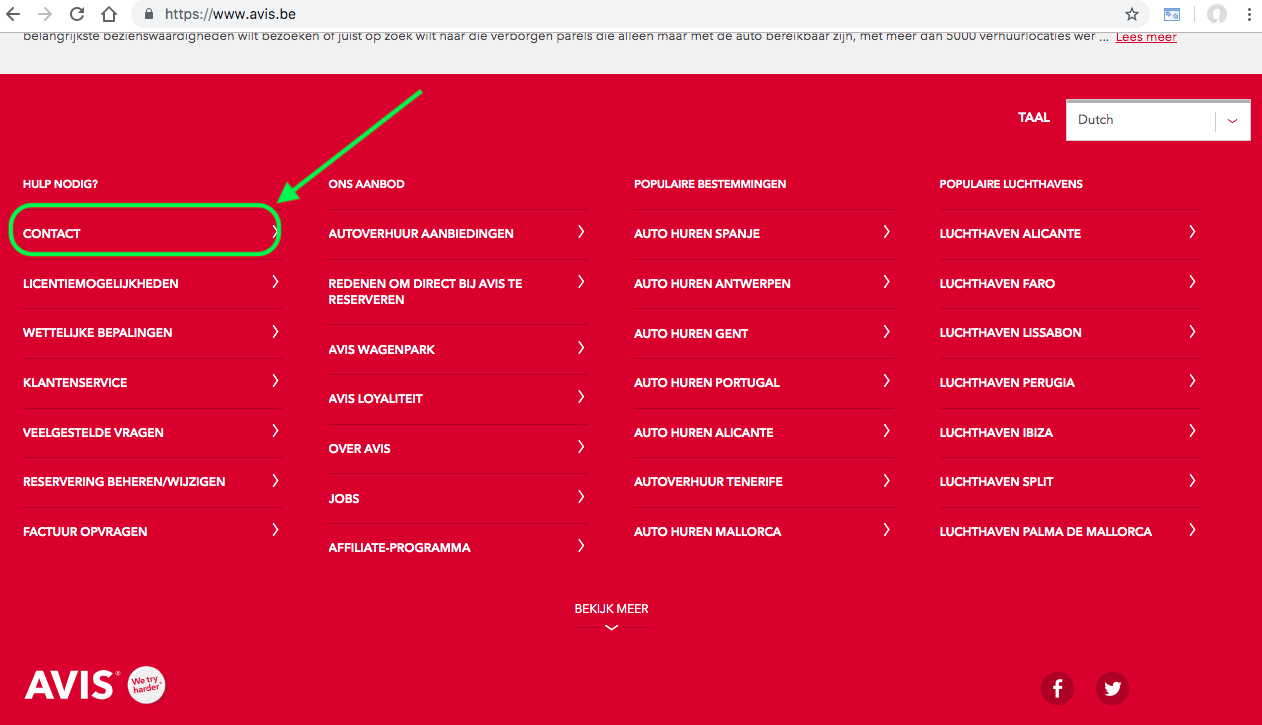Open Licentiemogelijkheden link
1262x725 pixels.
point(101,283)
